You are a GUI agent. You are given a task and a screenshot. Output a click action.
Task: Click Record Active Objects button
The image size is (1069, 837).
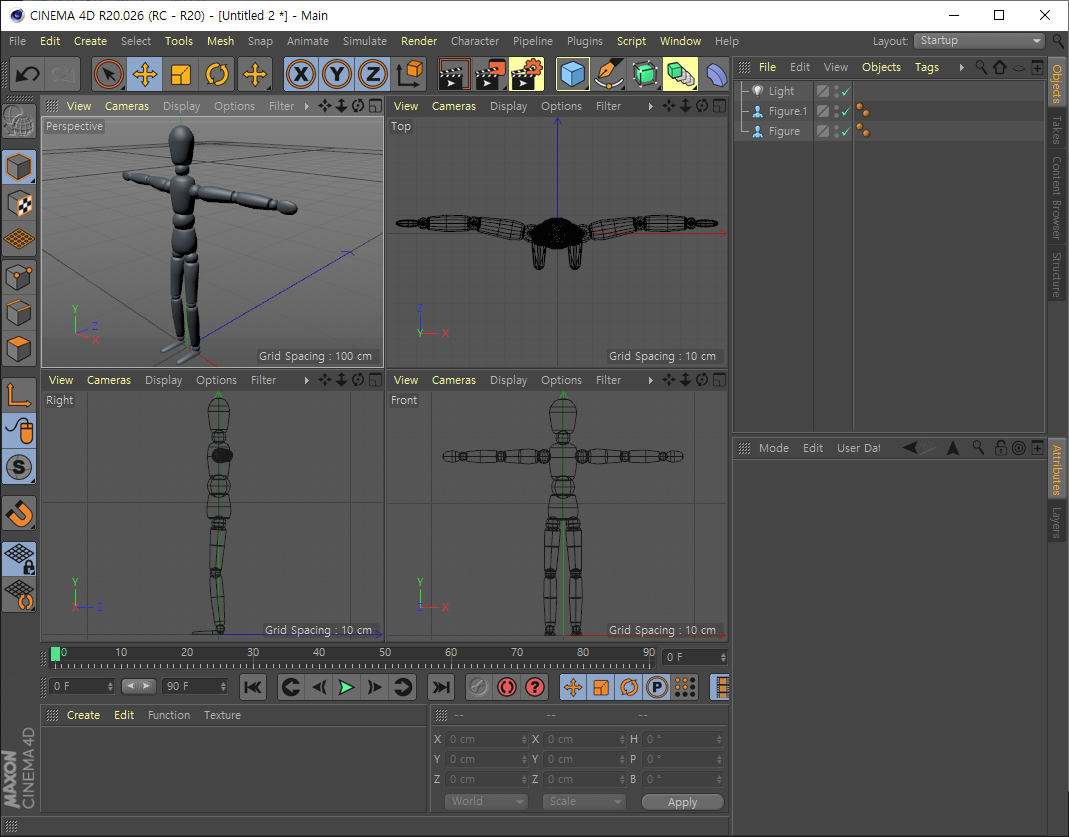coord(479,687)
